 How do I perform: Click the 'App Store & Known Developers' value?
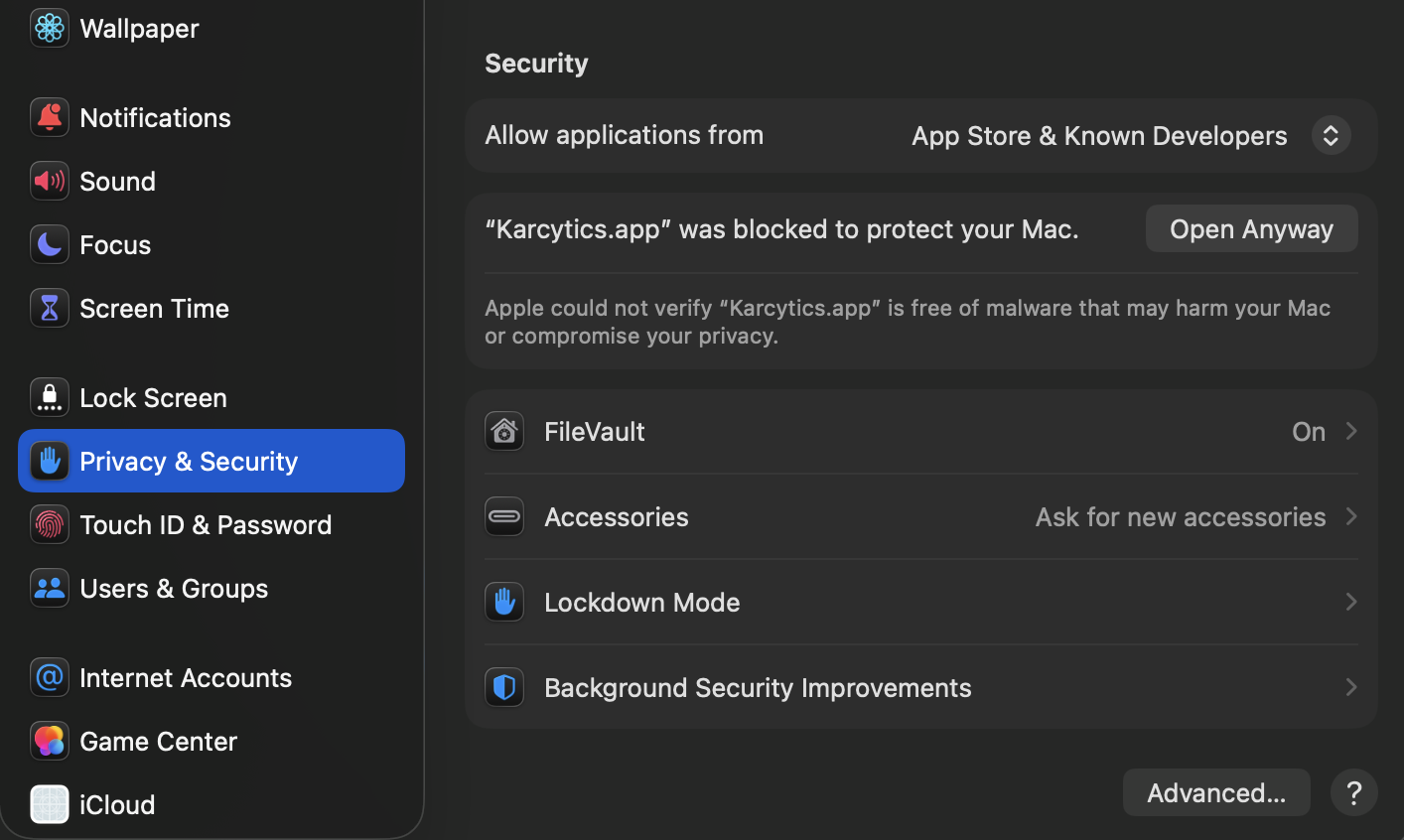click(x=1099, y=136)
